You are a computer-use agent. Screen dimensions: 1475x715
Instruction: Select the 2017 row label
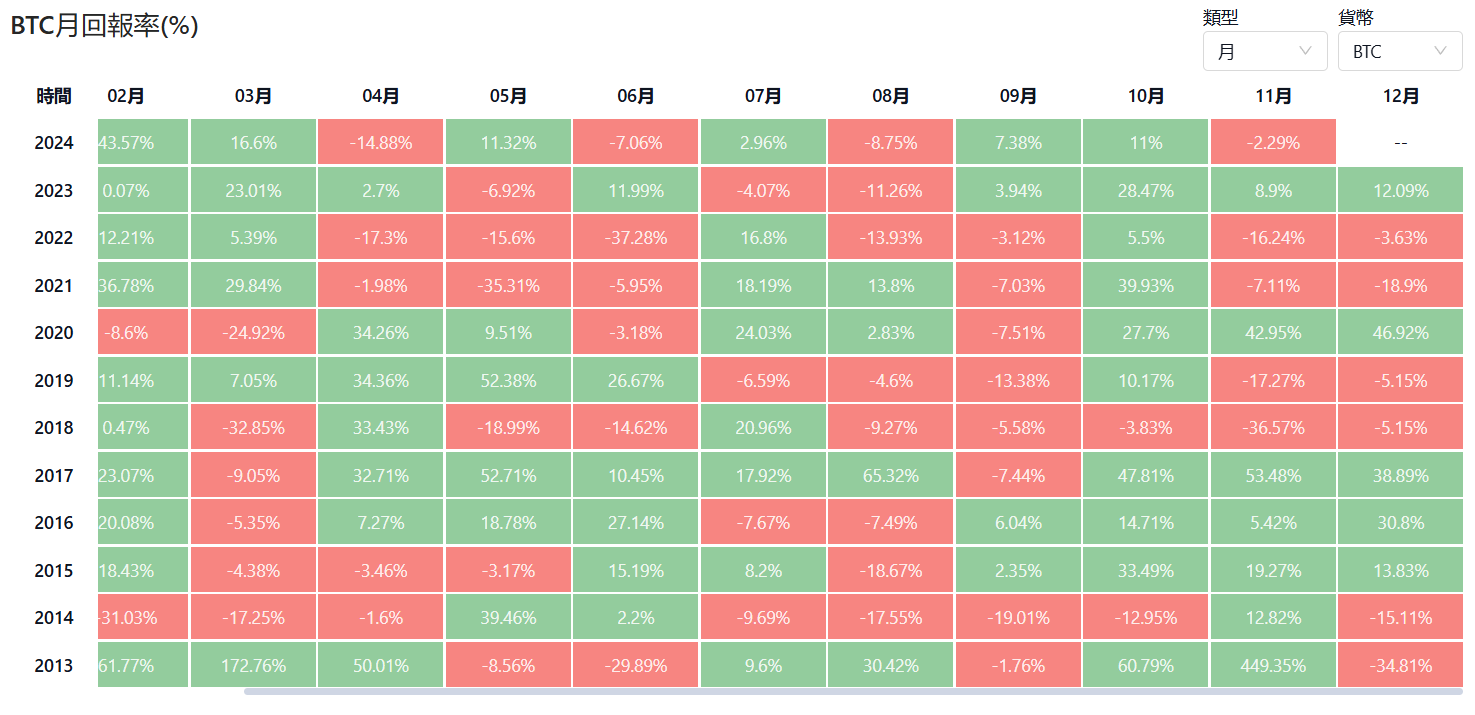[x=54, y=475]
